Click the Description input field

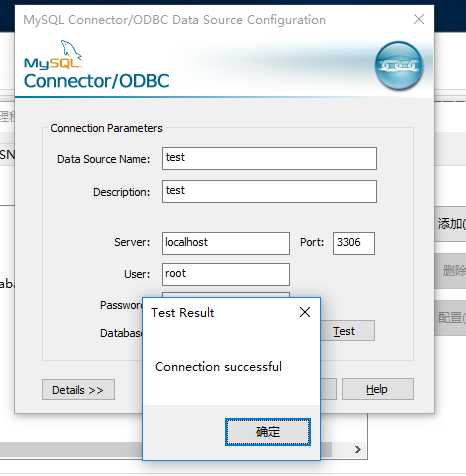pos(269,191)
